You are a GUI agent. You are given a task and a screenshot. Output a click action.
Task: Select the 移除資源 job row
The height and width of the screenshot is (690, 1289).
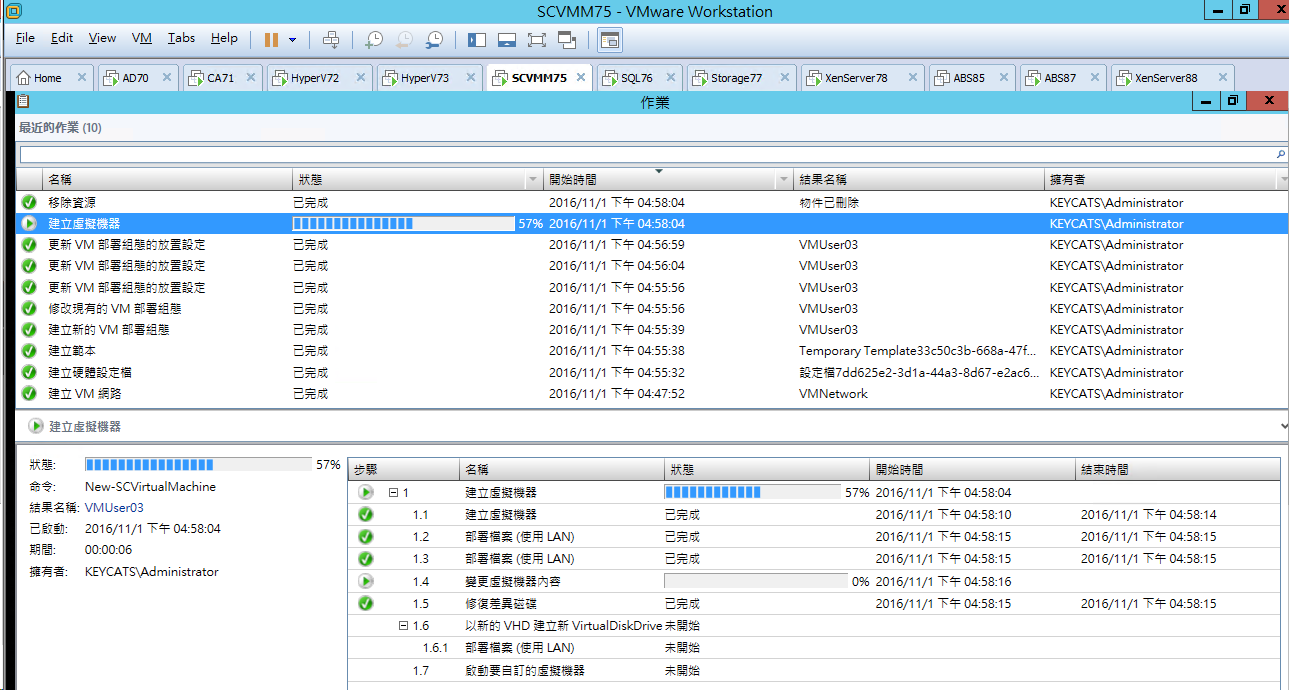652,203
